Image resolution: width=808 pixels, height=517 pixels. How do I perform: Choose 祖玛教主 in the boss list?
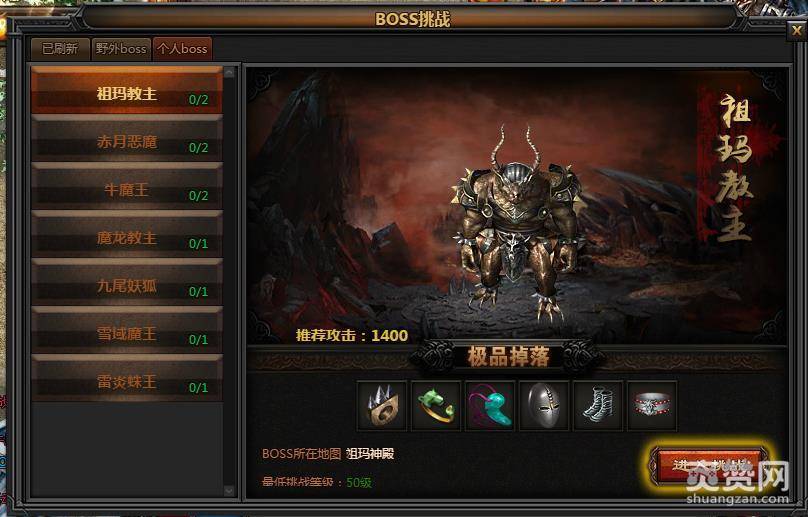click(127, 90)
